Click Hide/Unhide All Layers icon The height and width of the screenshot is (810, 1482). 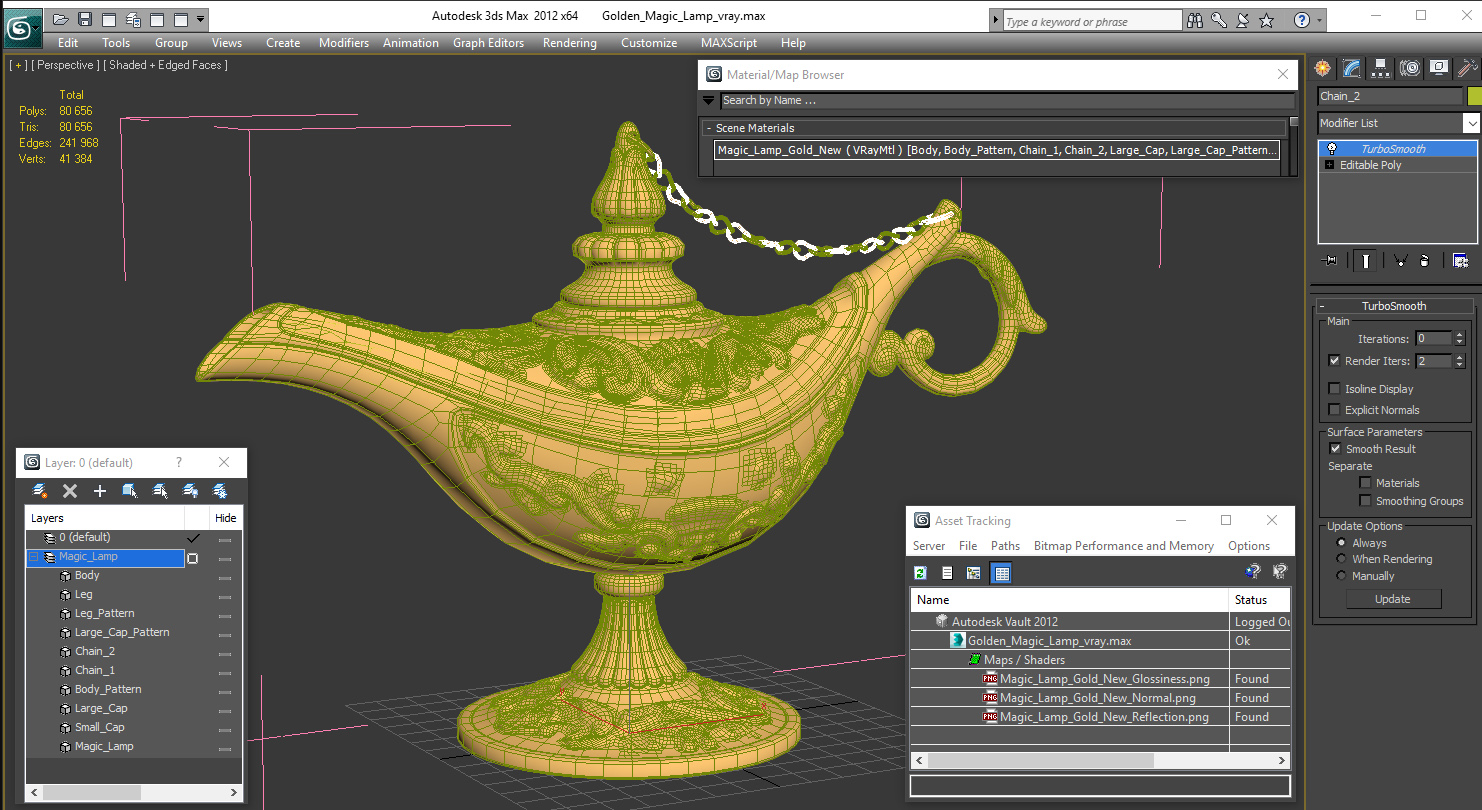pyautogui.click(x=190, y=491)
